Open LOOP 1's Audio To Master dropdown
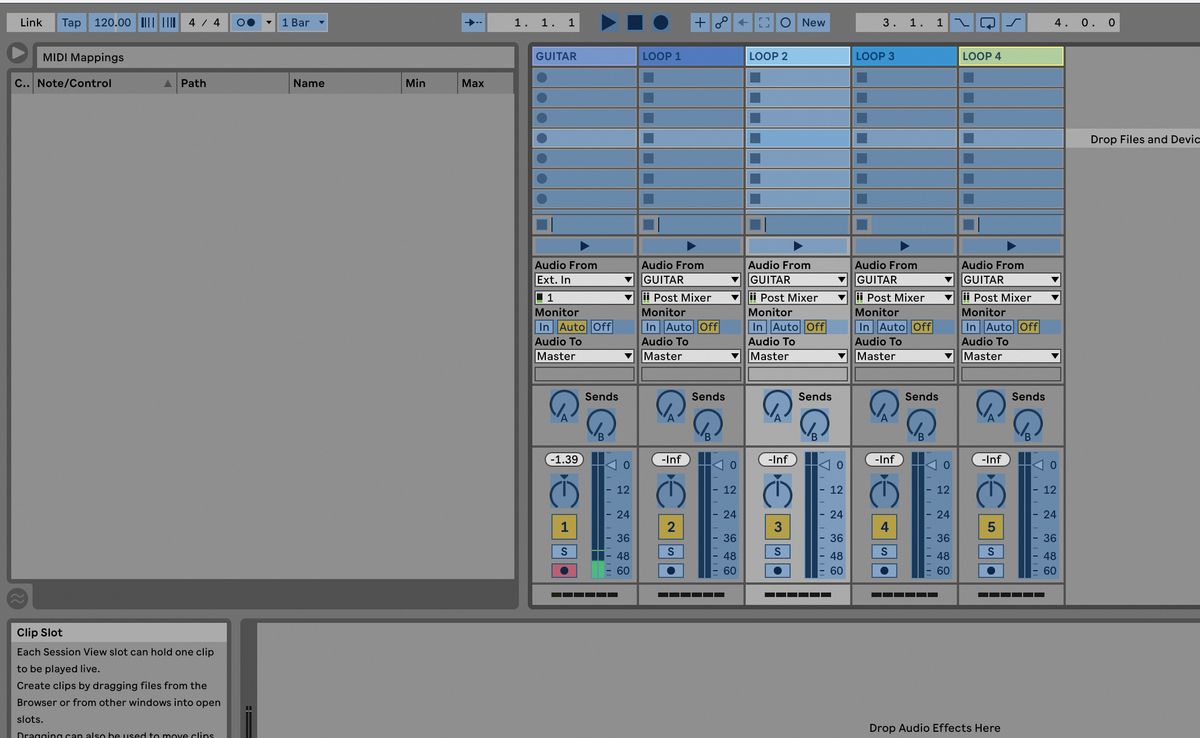Screen dimensions: 1200x738 (690, 355)
